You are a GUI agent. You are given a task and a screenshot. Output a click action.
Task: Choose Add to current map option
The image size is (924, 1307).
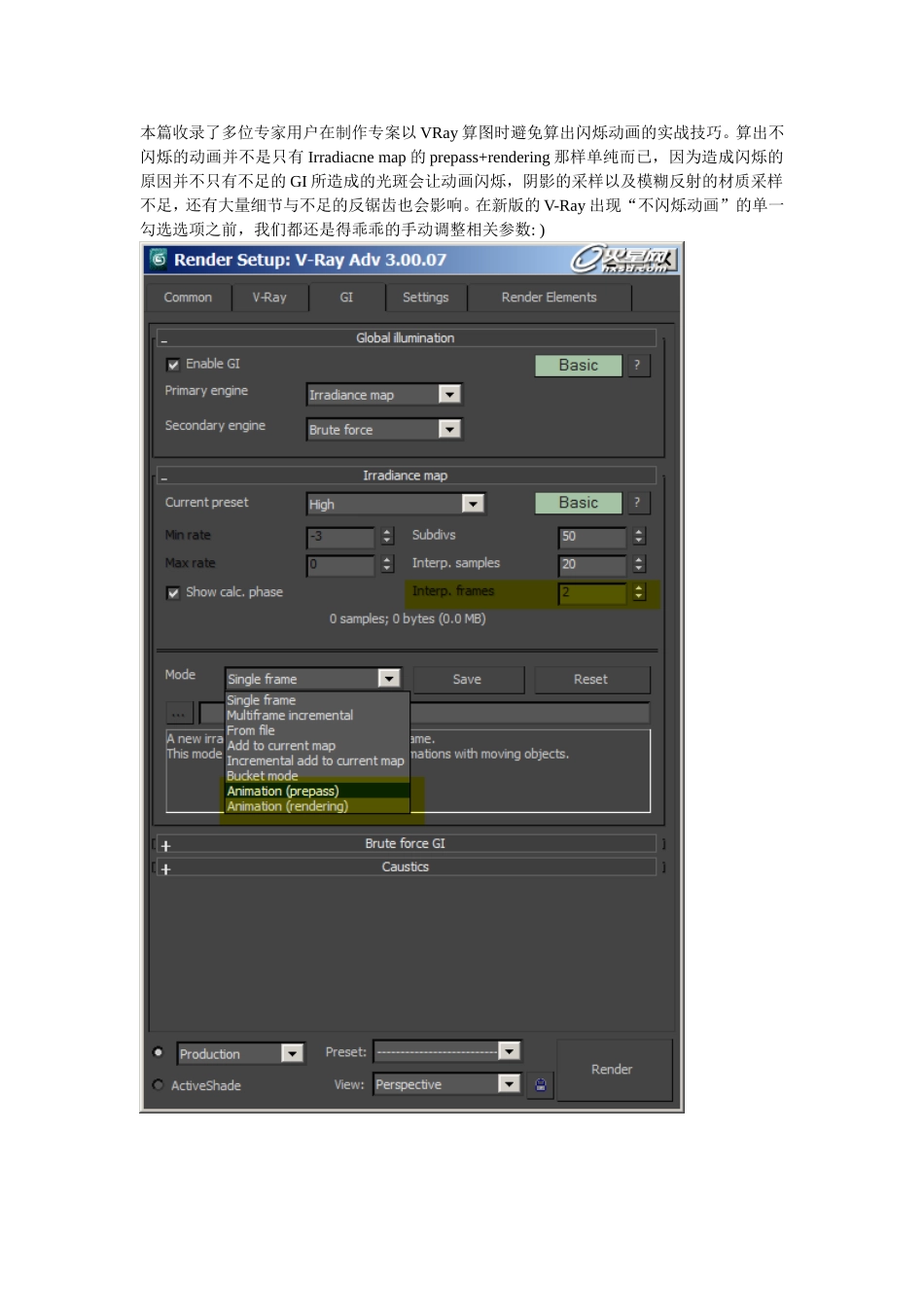317,746
